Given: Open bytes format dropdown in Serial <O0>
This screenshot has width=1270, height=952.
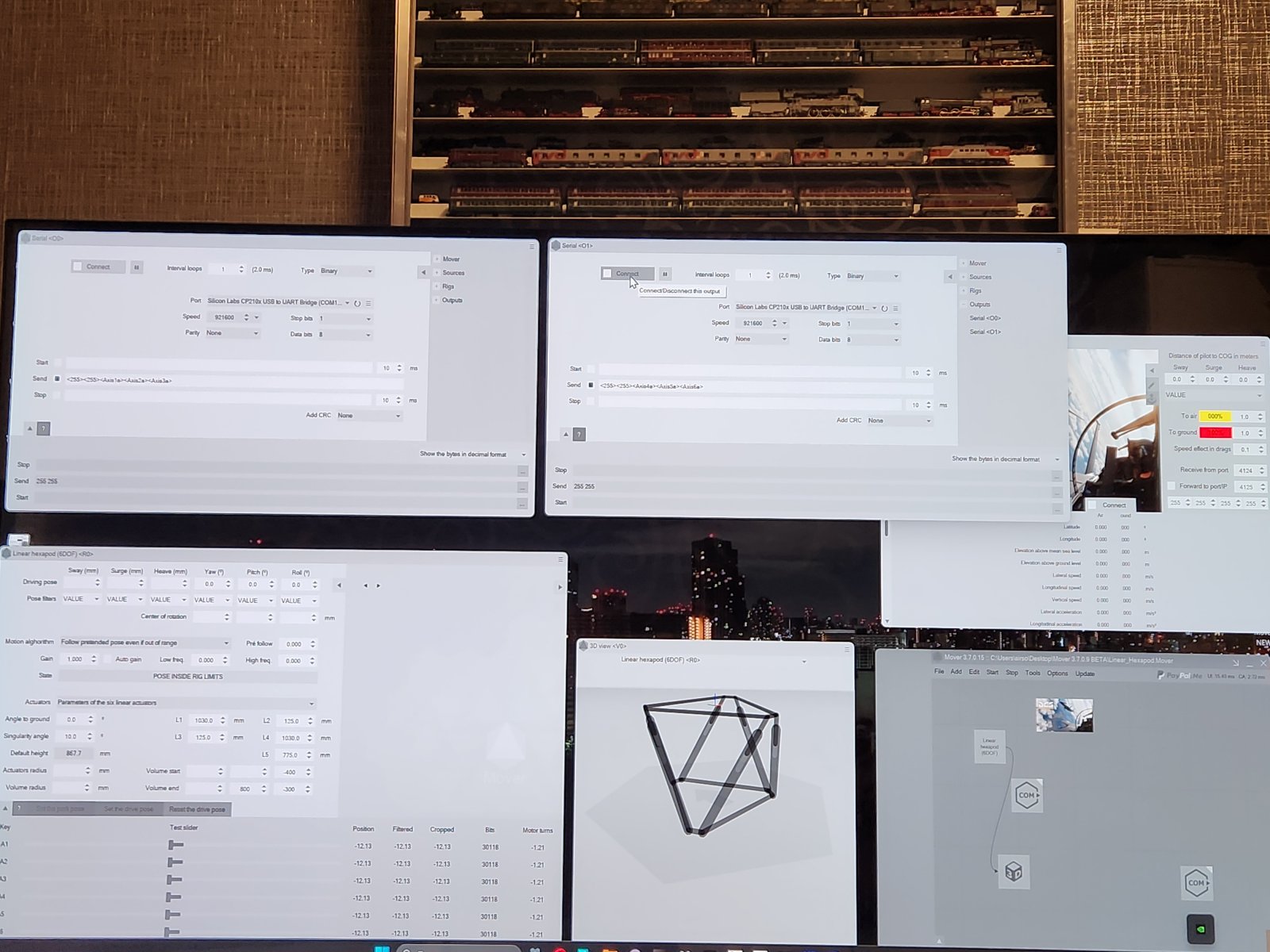Looking at the screenshot, I should pos(473,455).
